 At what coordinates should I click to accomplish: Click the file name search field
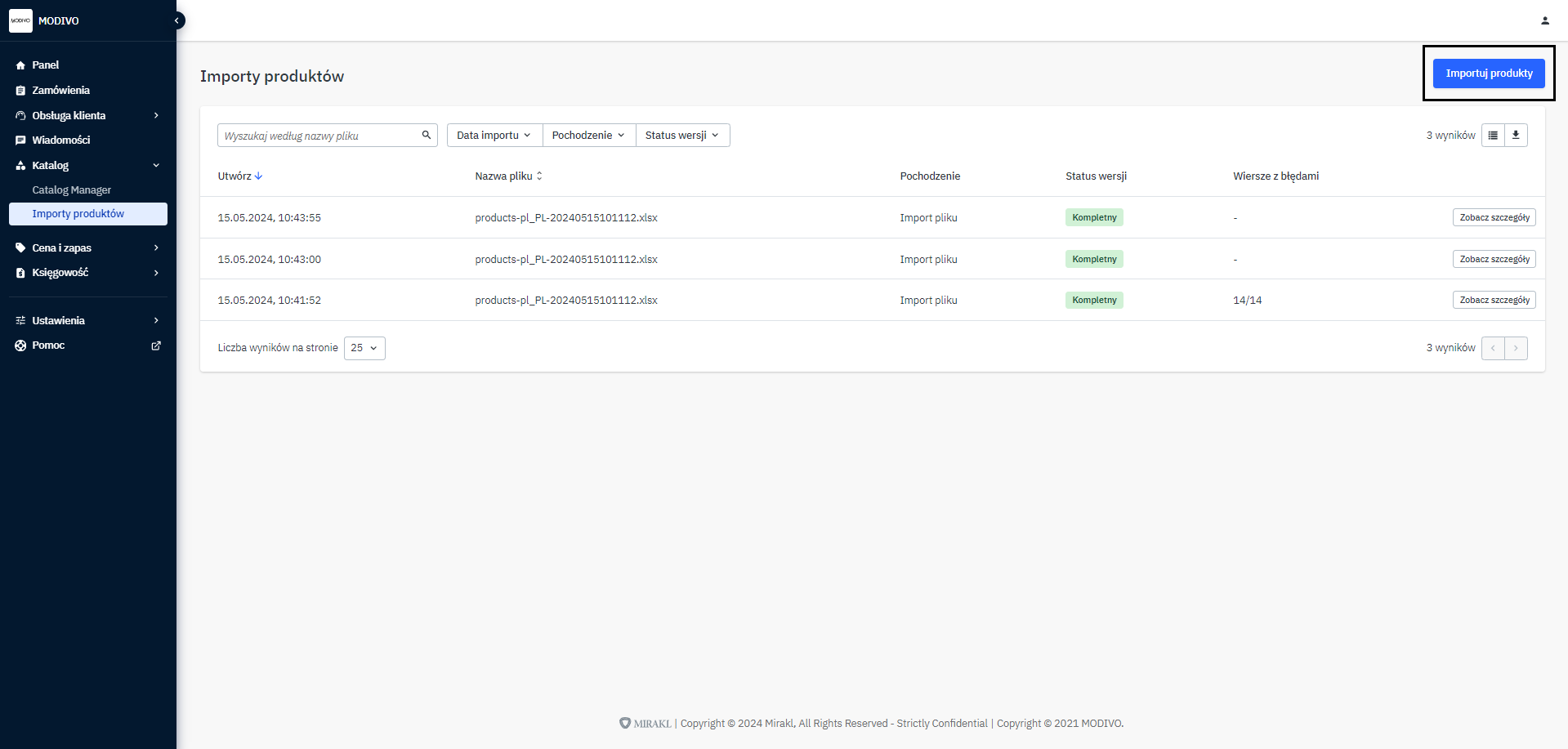[319, 136]
